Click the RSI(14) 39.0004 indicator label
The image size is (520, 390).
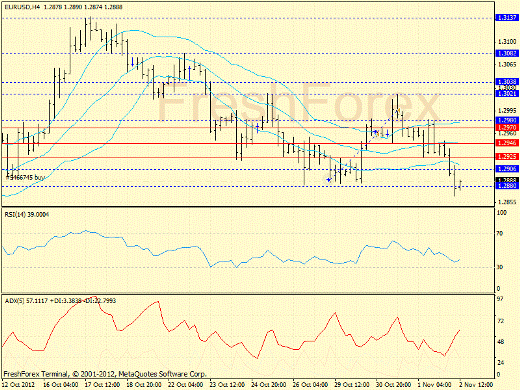[27, 215]
